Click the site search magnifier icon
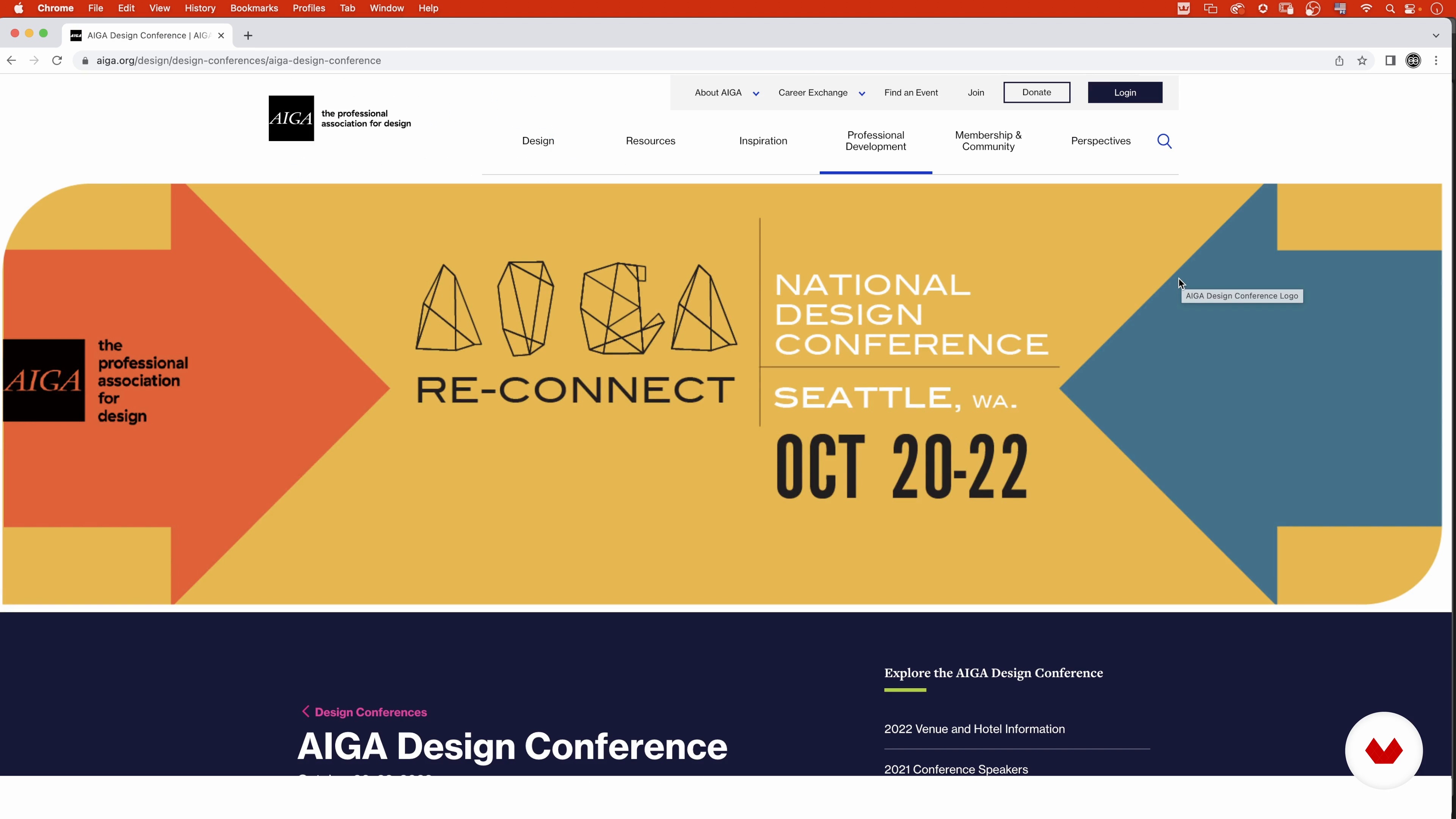Screen dimensions: 1456x819 [x=1164, y=141]
